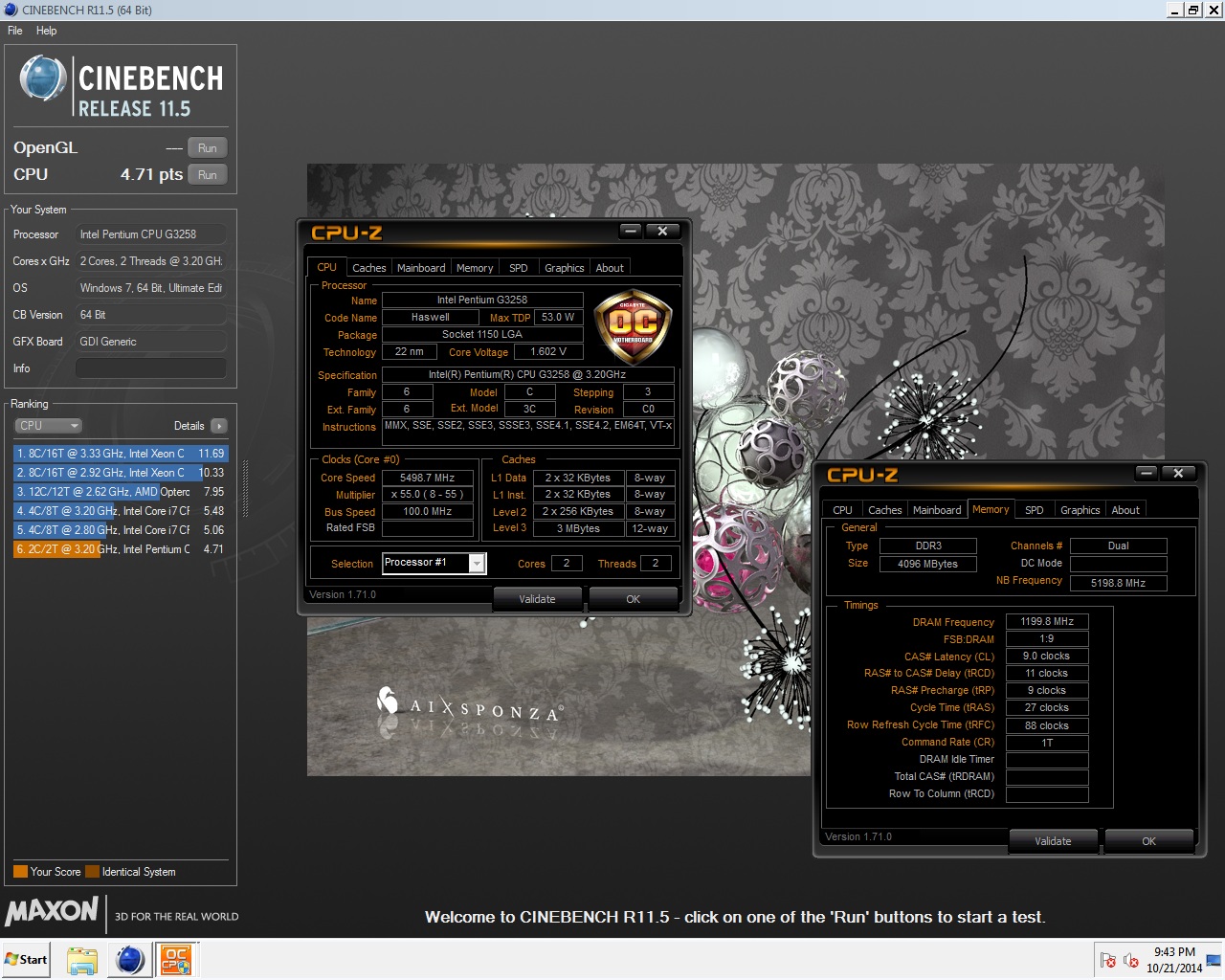Viewport: 1225px width, 980px height.
Task: Click the Maxon logo
Action: pyautogui.click(x=52, y=910)
